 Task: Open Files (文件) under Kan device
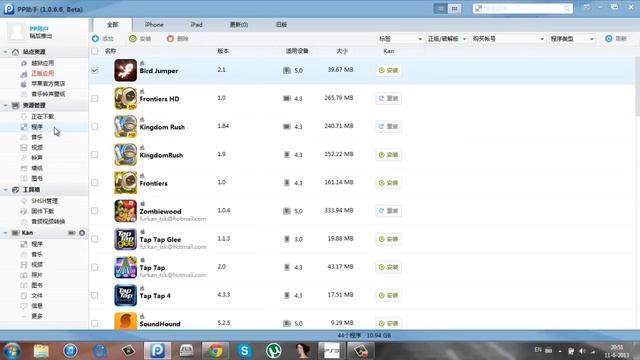[37, 296]
